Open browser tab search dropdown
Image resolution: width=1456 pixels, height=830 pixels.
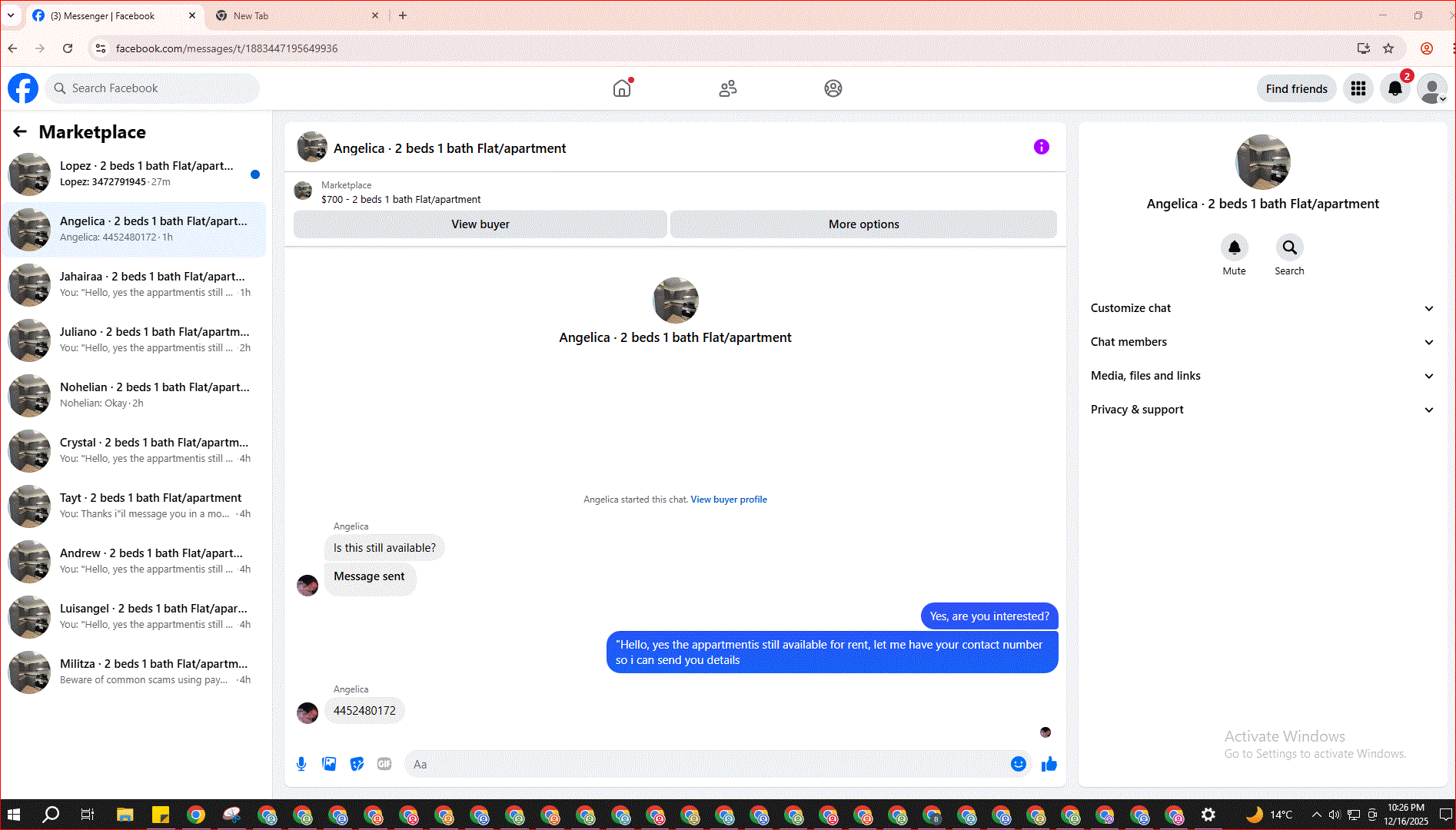click(x=11, y=15)
